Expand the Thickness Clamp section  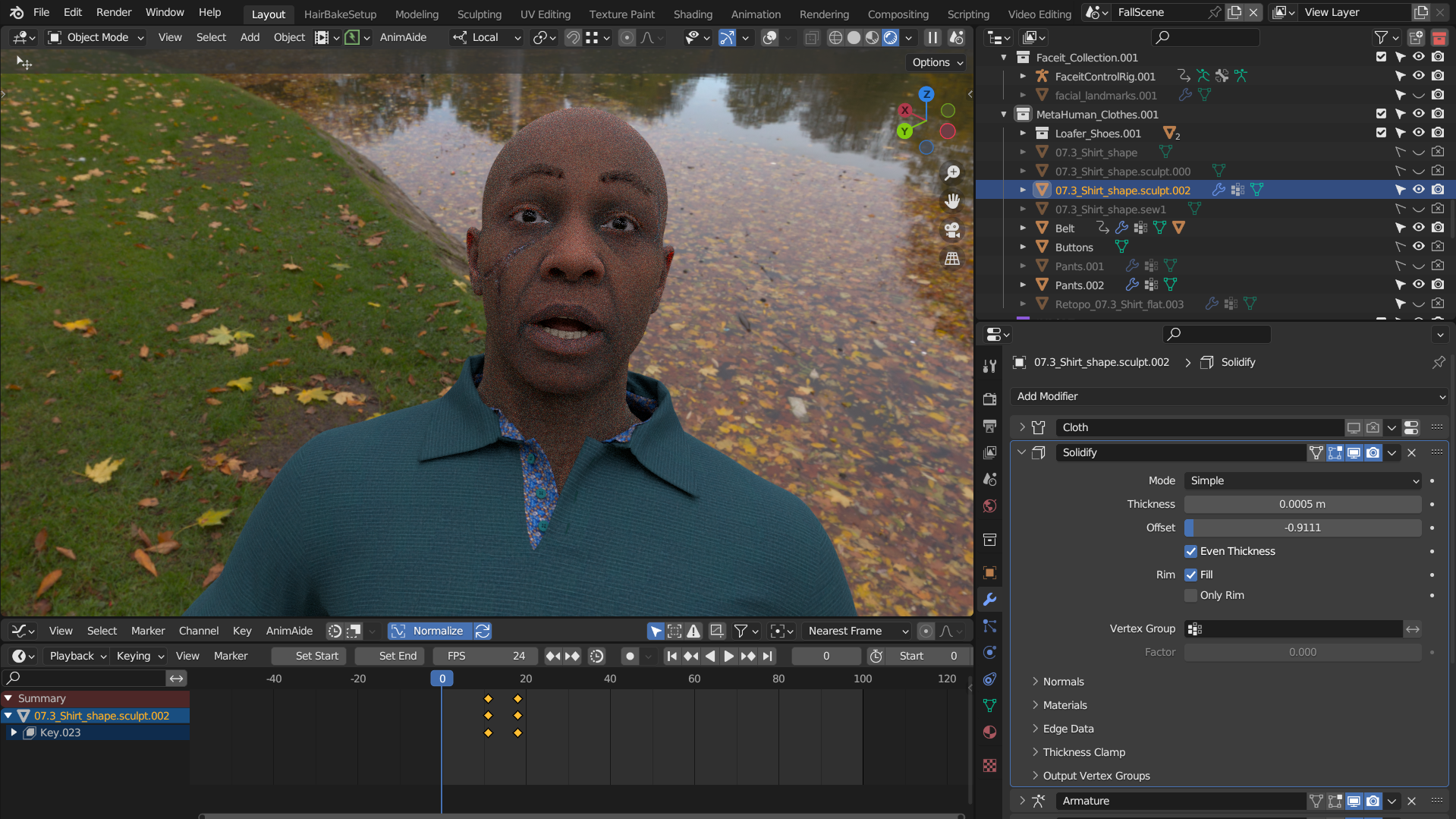tap(1083, 752)
